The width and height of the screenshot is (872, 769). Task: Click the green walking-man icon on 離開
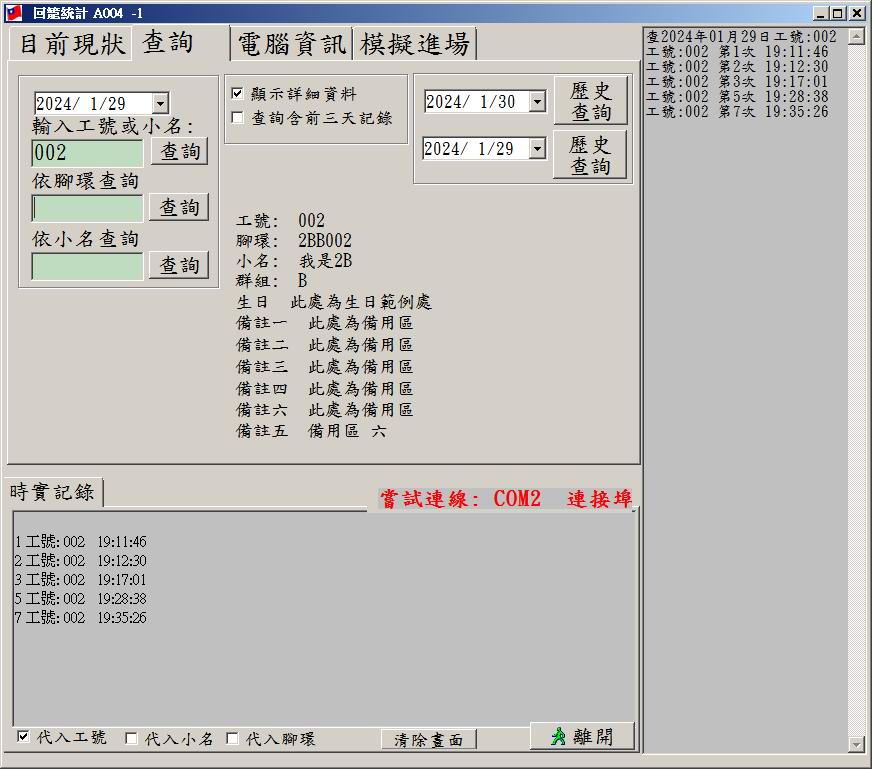(x=558, y=736)
